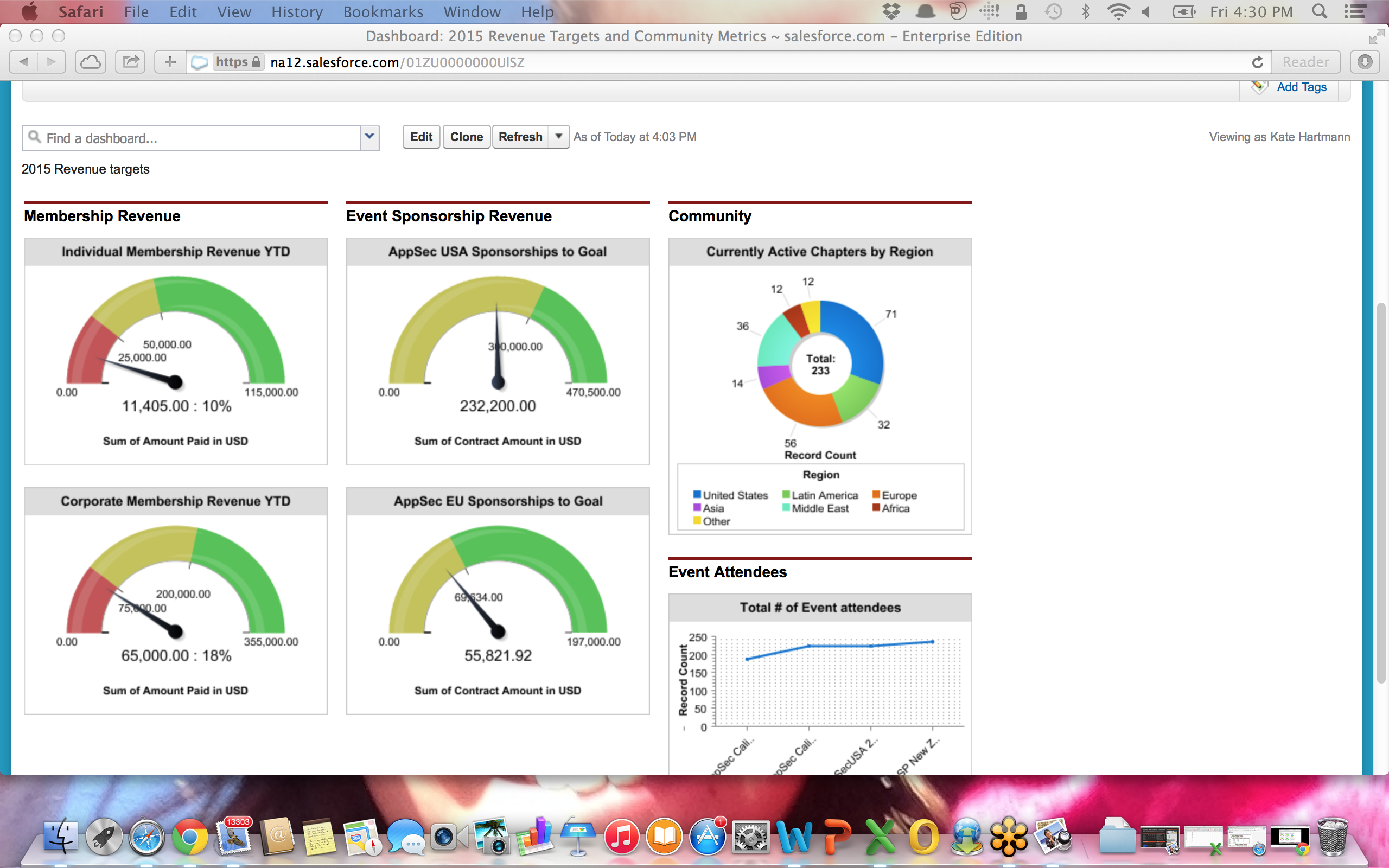The image size is (1389, 868).
Task: Click the Edit dashboard button
Action: [x=420, y=137]
